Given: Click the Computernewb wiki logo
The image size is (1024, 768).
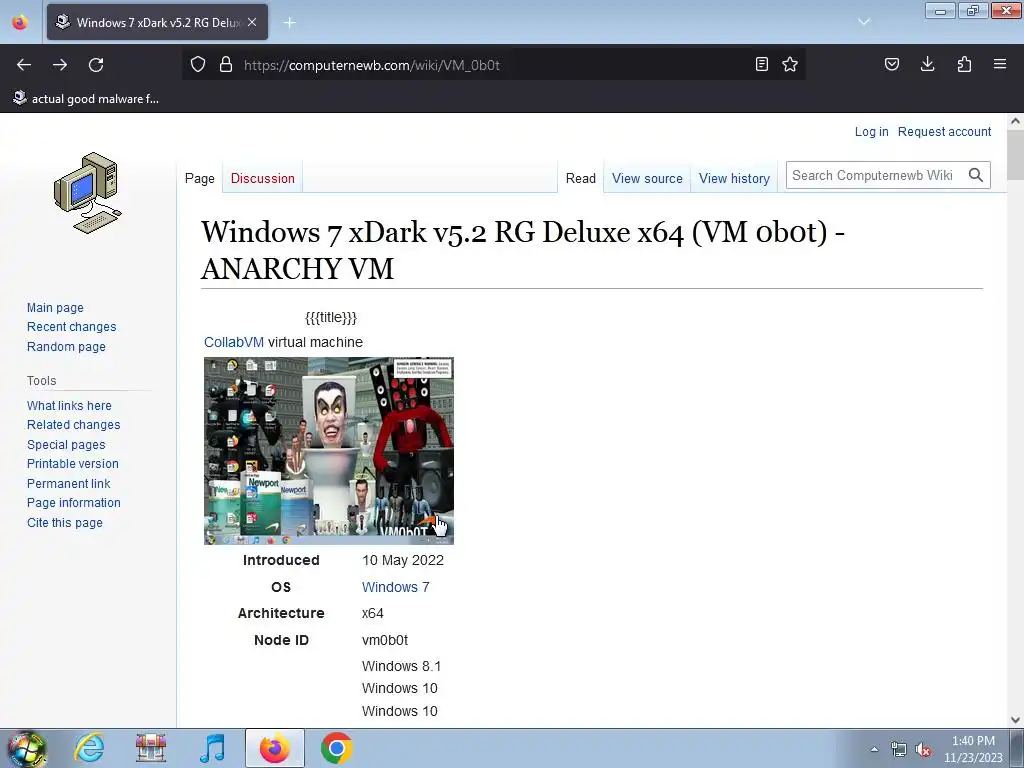Looking at the screenshot, I should click(x=88, y=193).
